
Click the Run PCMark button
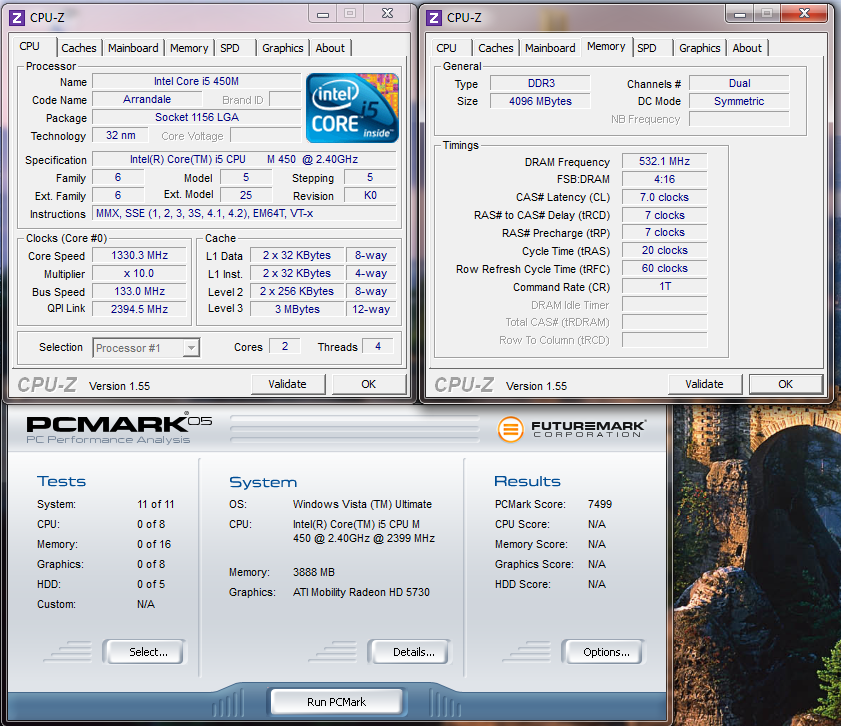(336, 702)
